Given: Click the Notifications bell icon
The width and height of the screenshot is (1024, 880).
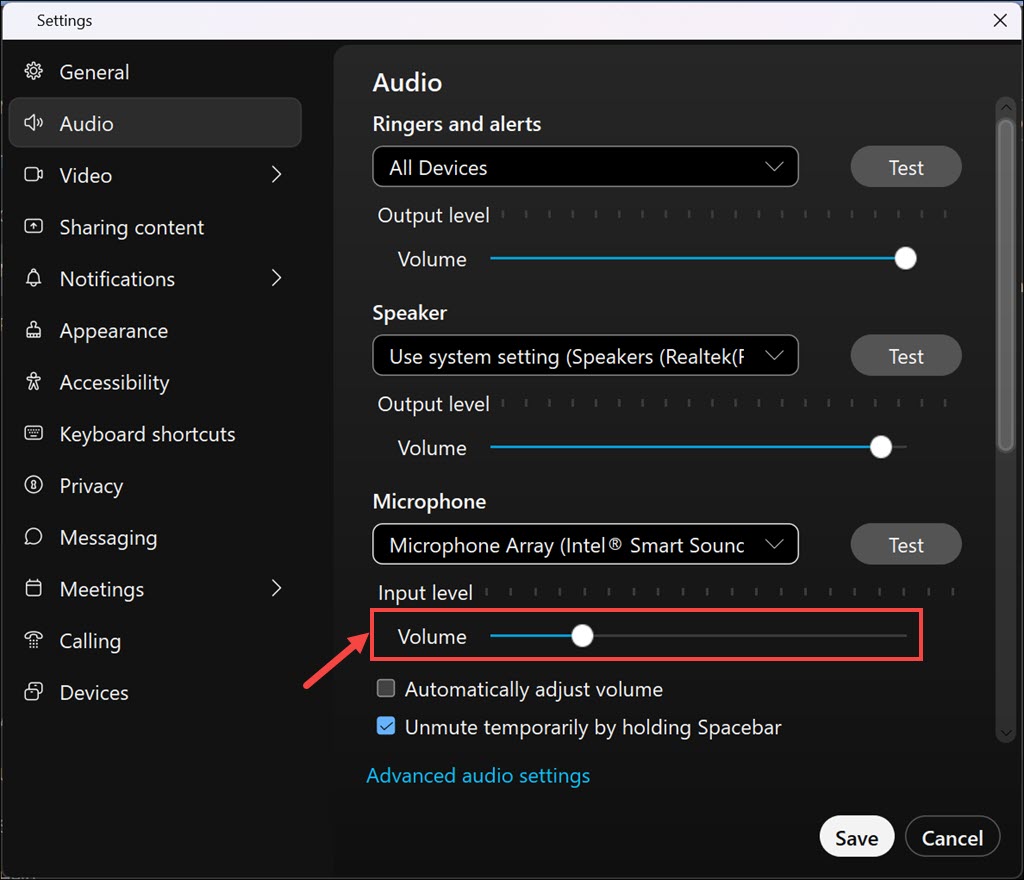Looking at the screenshot, I should pos(34,279).
